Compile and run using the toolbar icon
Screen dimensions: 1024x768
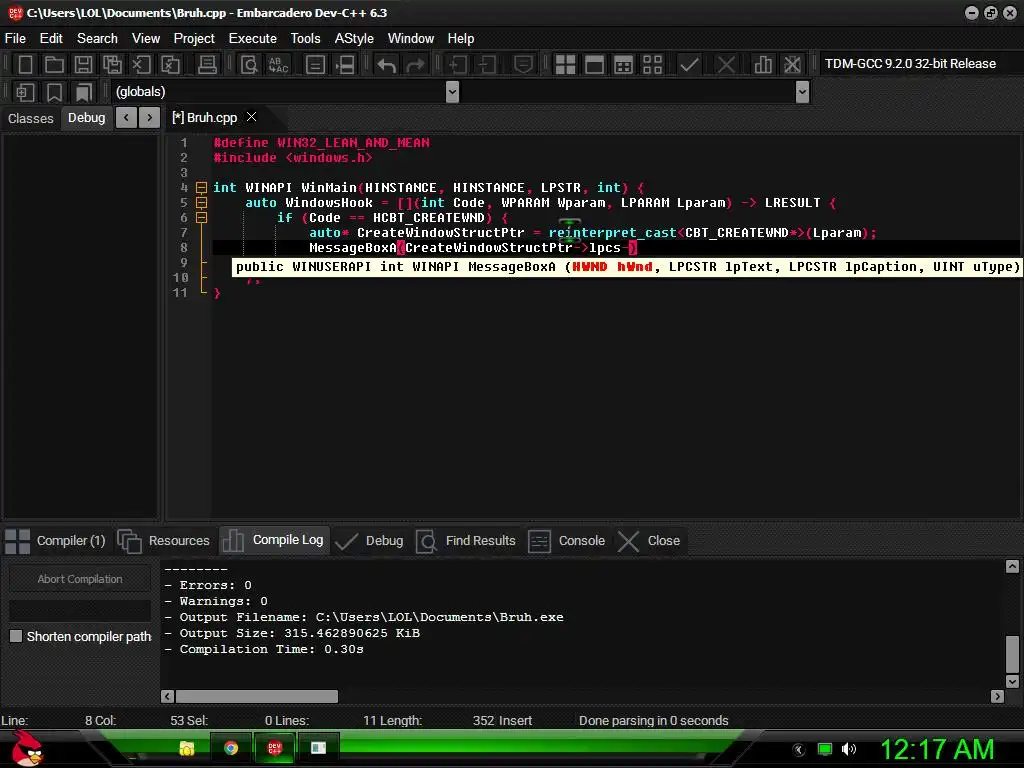(x=624, y=64)
